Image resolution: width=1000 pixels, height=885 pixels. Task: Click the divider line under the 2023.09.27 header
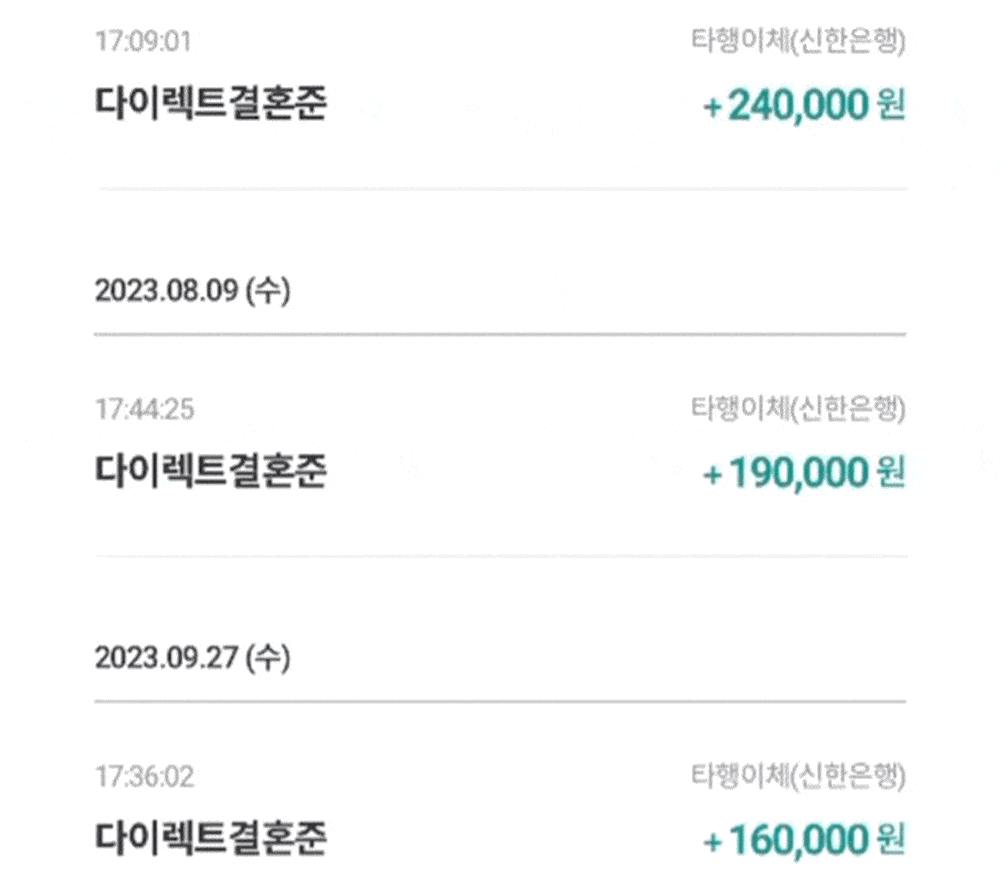(x=500, y=701)
